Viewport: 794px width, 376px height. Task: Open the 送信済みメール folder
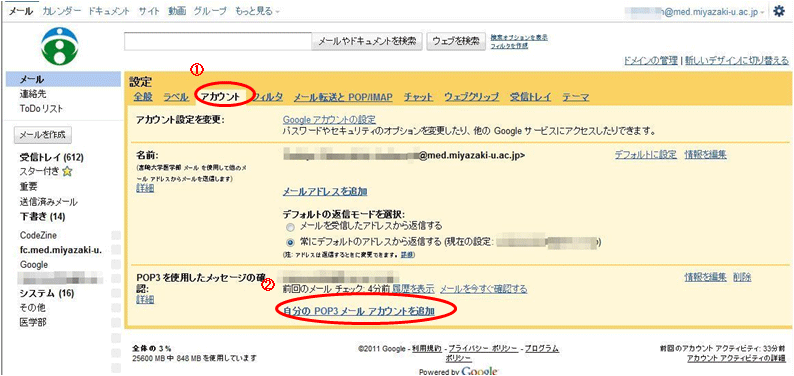coord(49,202)
